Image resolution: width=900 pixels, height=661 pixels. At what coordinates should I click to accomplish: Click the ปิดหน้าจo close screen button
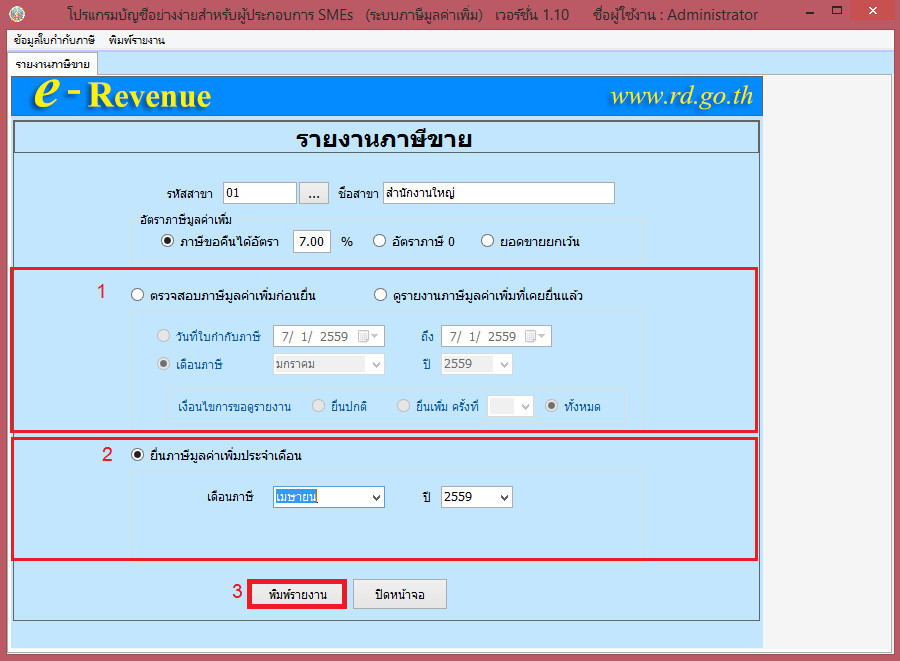tap(399, 594)
